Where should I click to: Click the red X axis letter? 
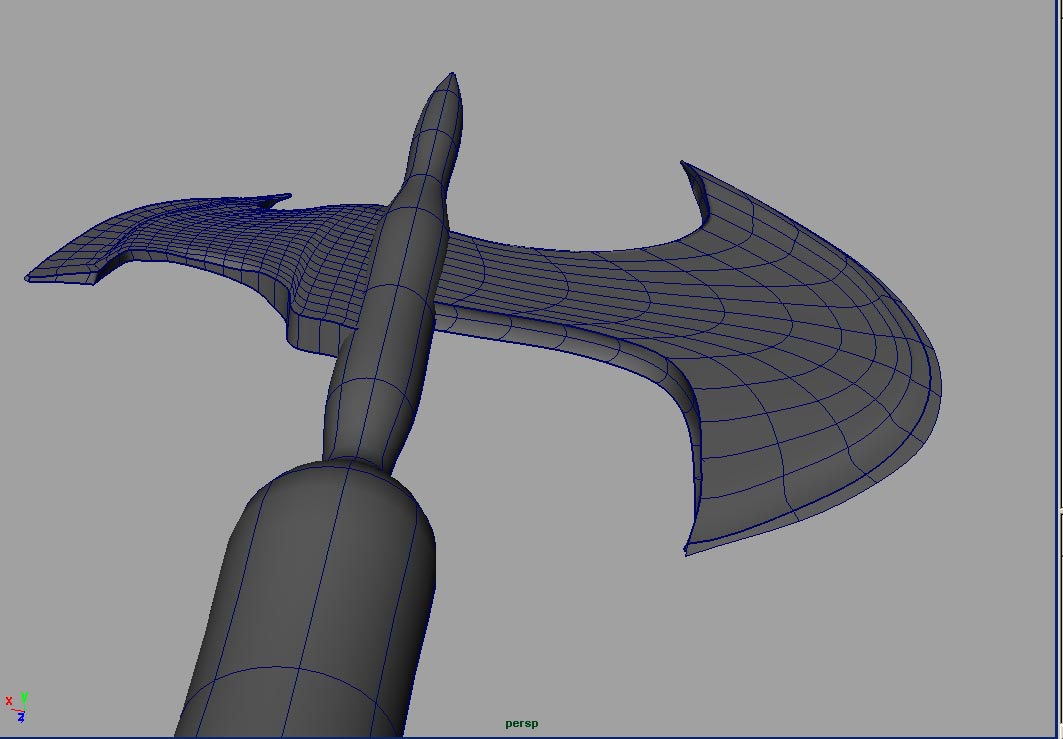[x=9, y=701]
